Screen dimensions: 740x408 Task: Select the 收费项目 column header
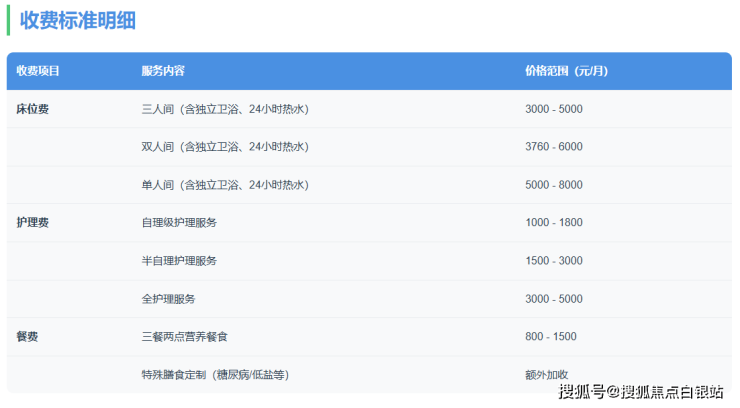point(38,71)
